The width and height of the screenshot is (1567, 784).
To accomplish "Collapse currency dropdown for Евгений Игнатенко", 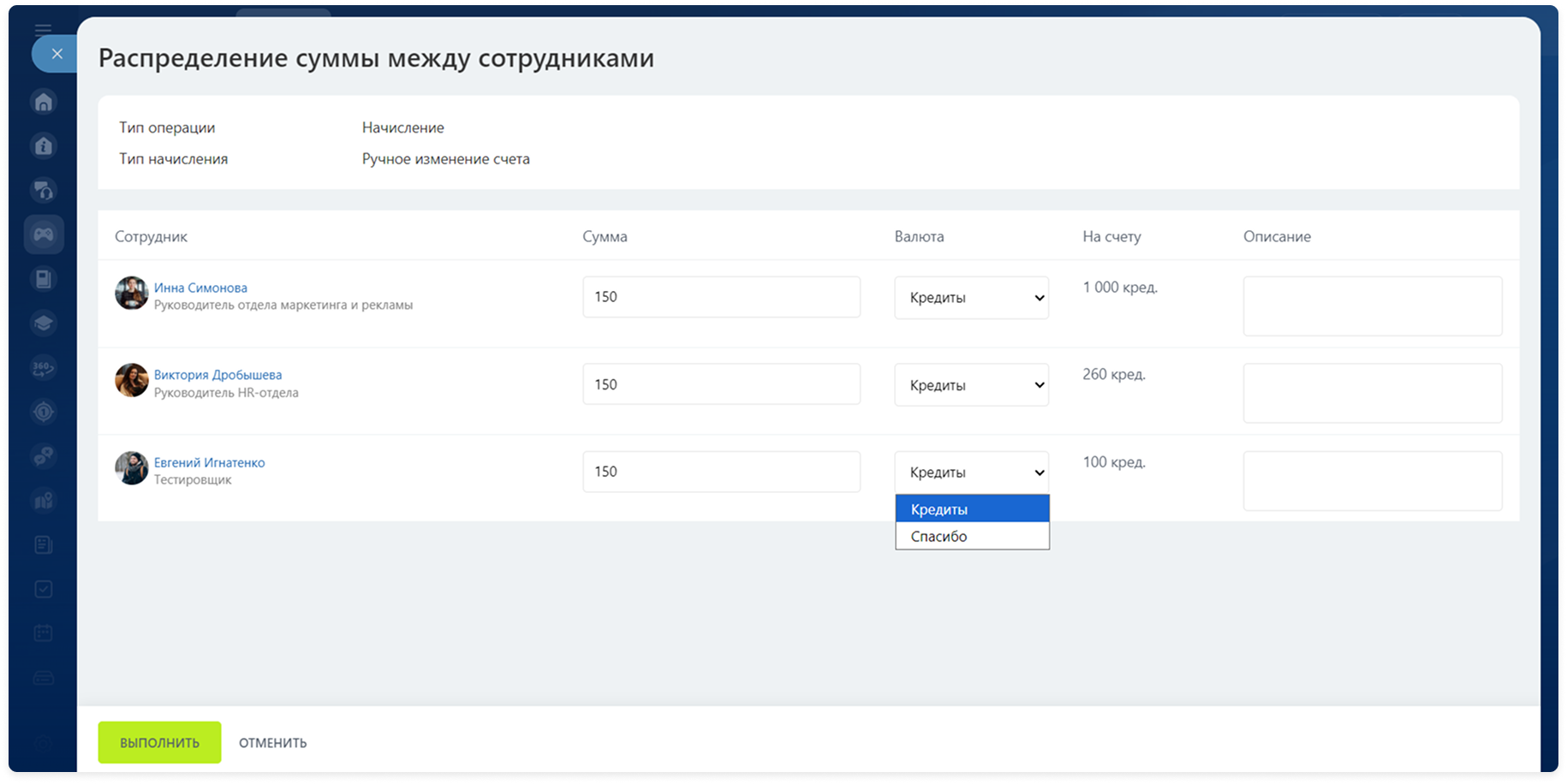I will tap(971, 472).
